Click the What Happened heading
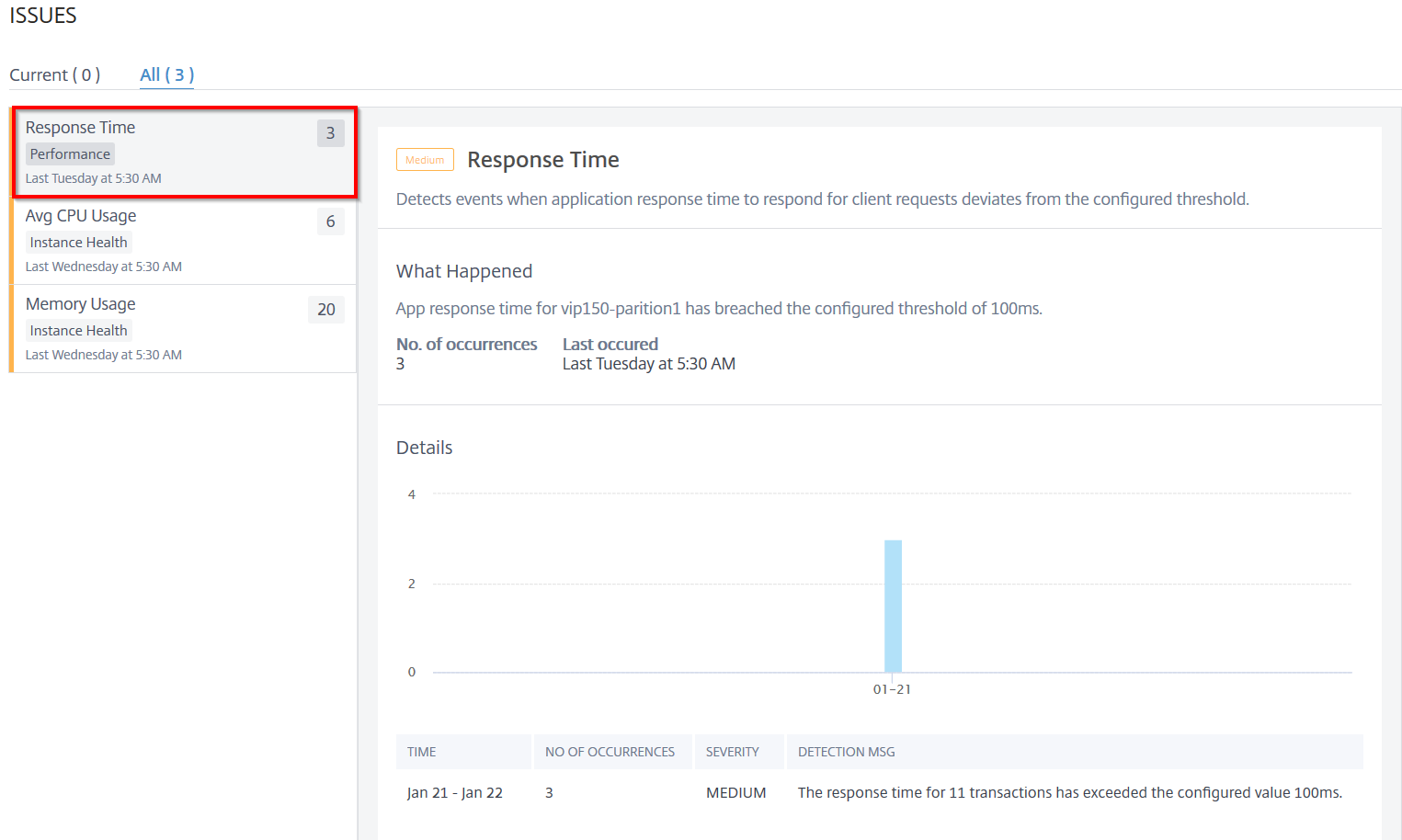Screen dimensions: 1402x840 coord(464,271)
